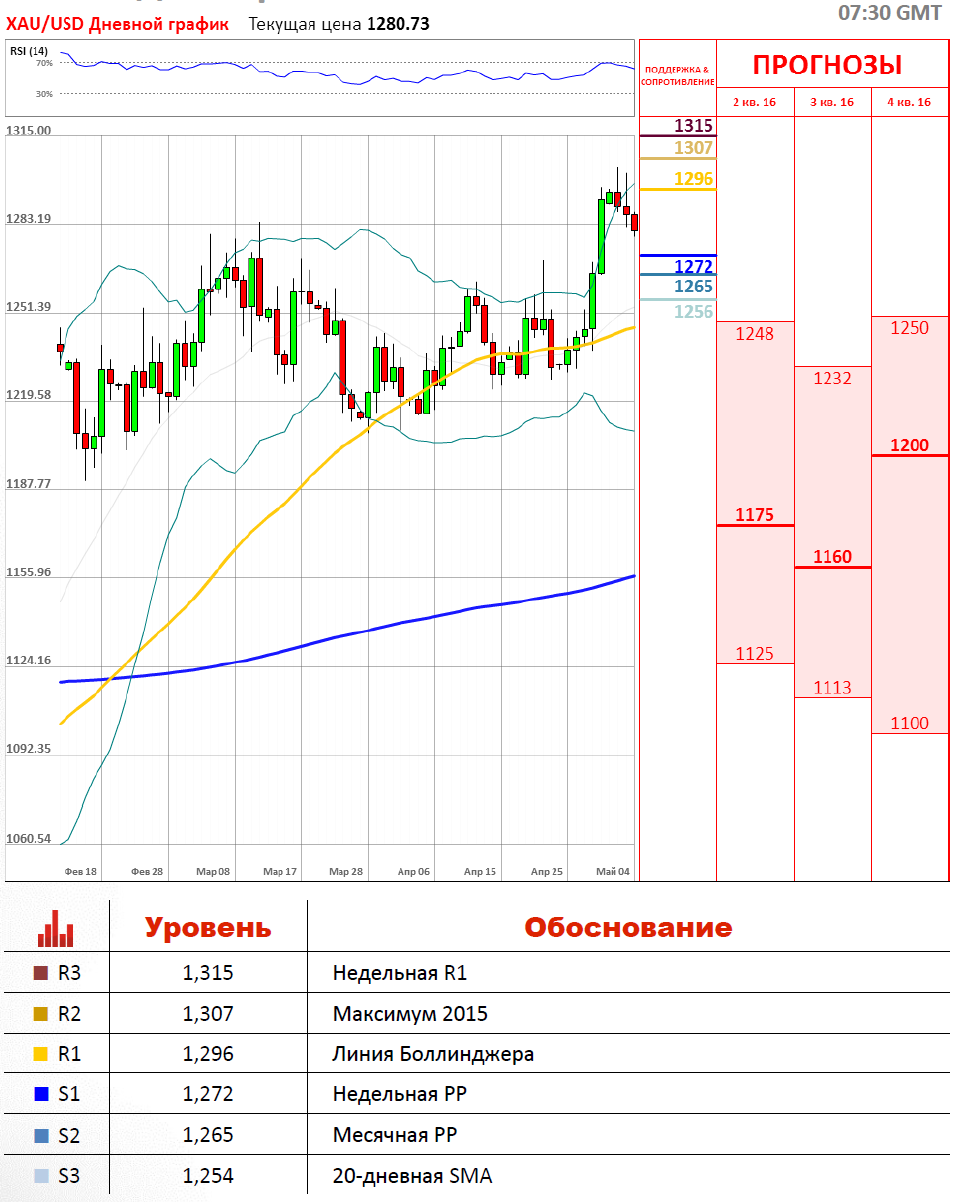The width and height of the screenshot is (973, 1202).
Task: Click the 1155.96 y-axis price label
Action: click(x=28, y=572)
